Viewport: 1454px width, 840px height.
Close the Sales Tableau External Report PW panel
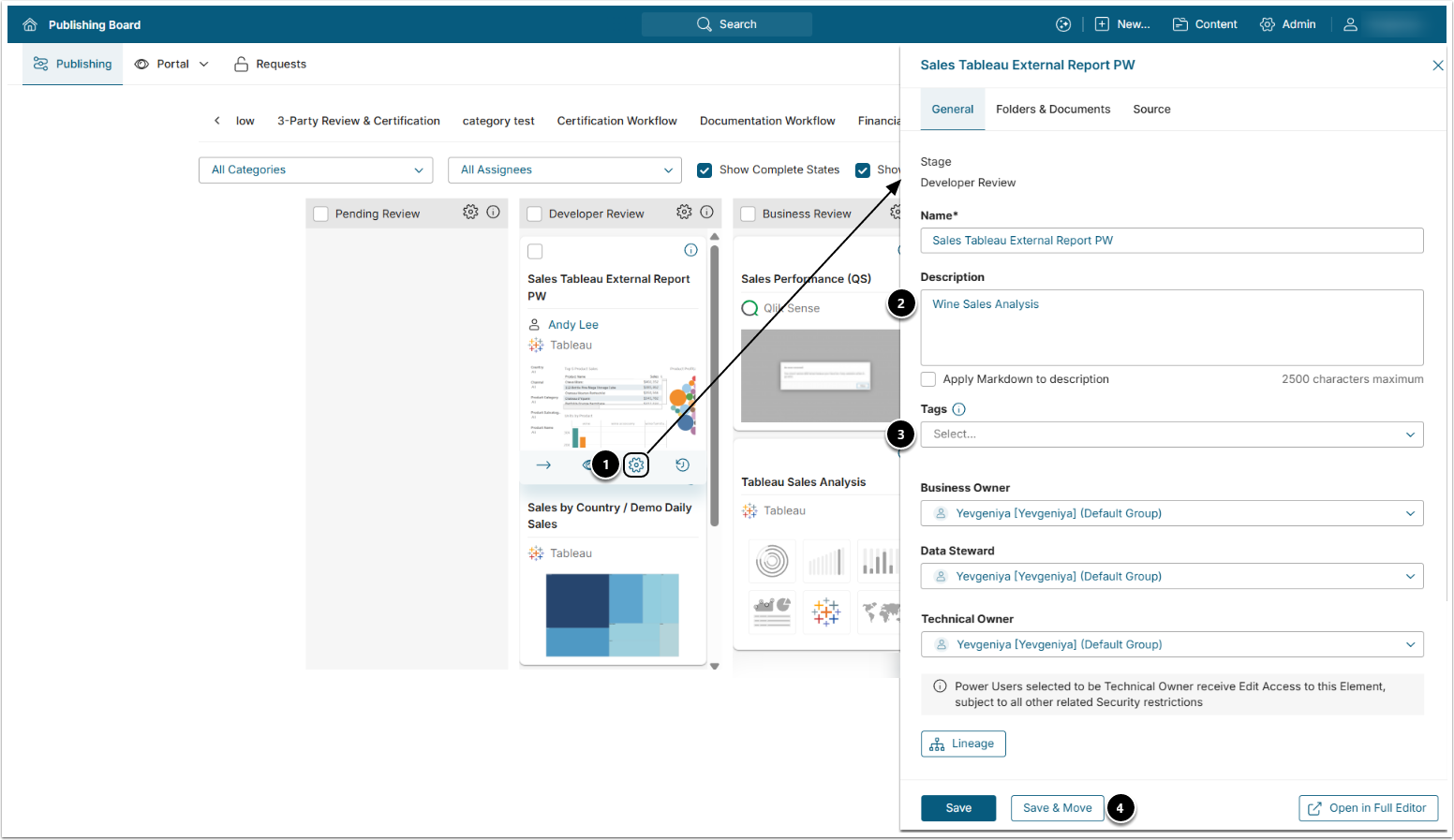(1438, 66)
